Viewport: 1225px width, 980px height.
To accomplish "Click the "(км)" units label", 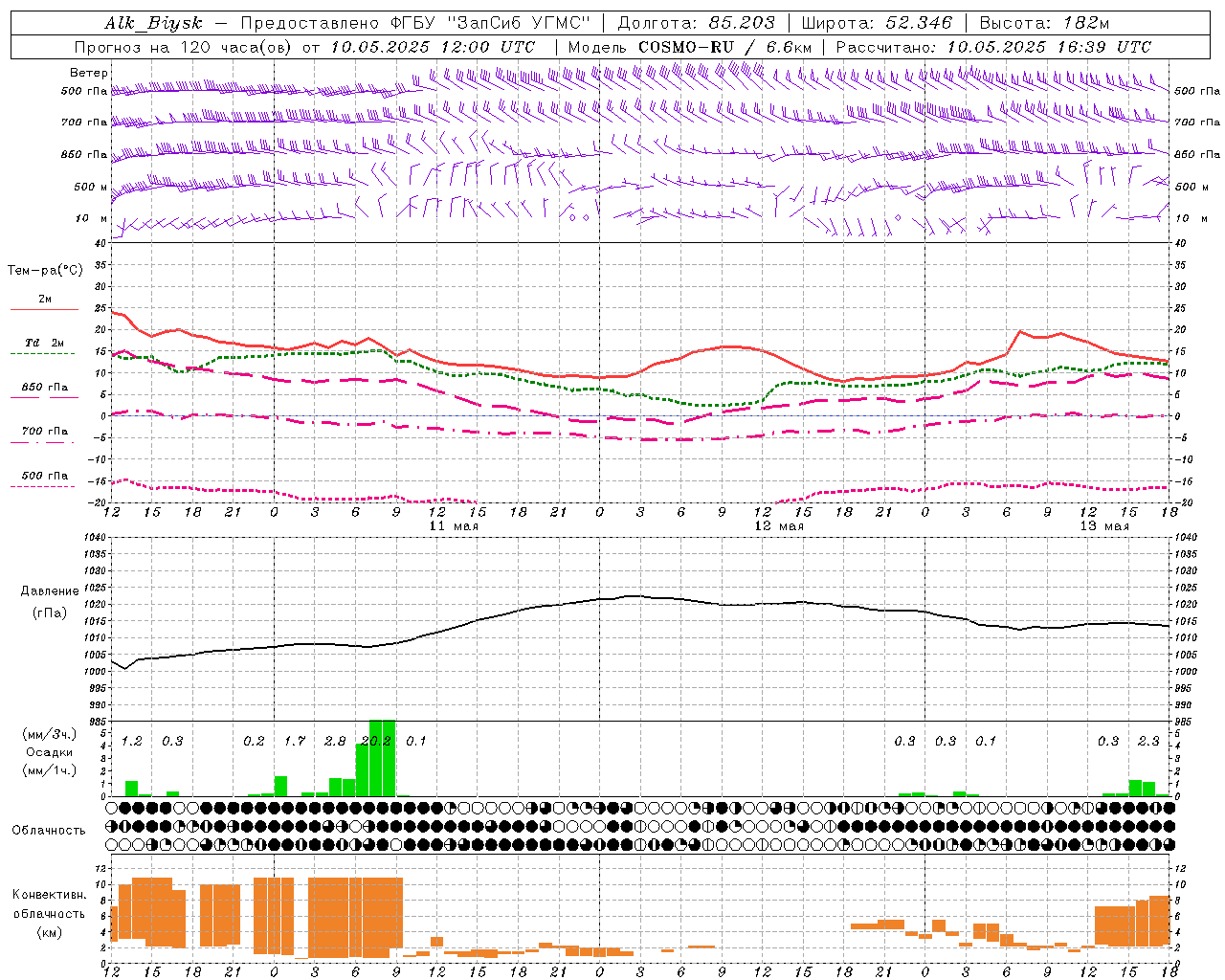I will (50, 932).
